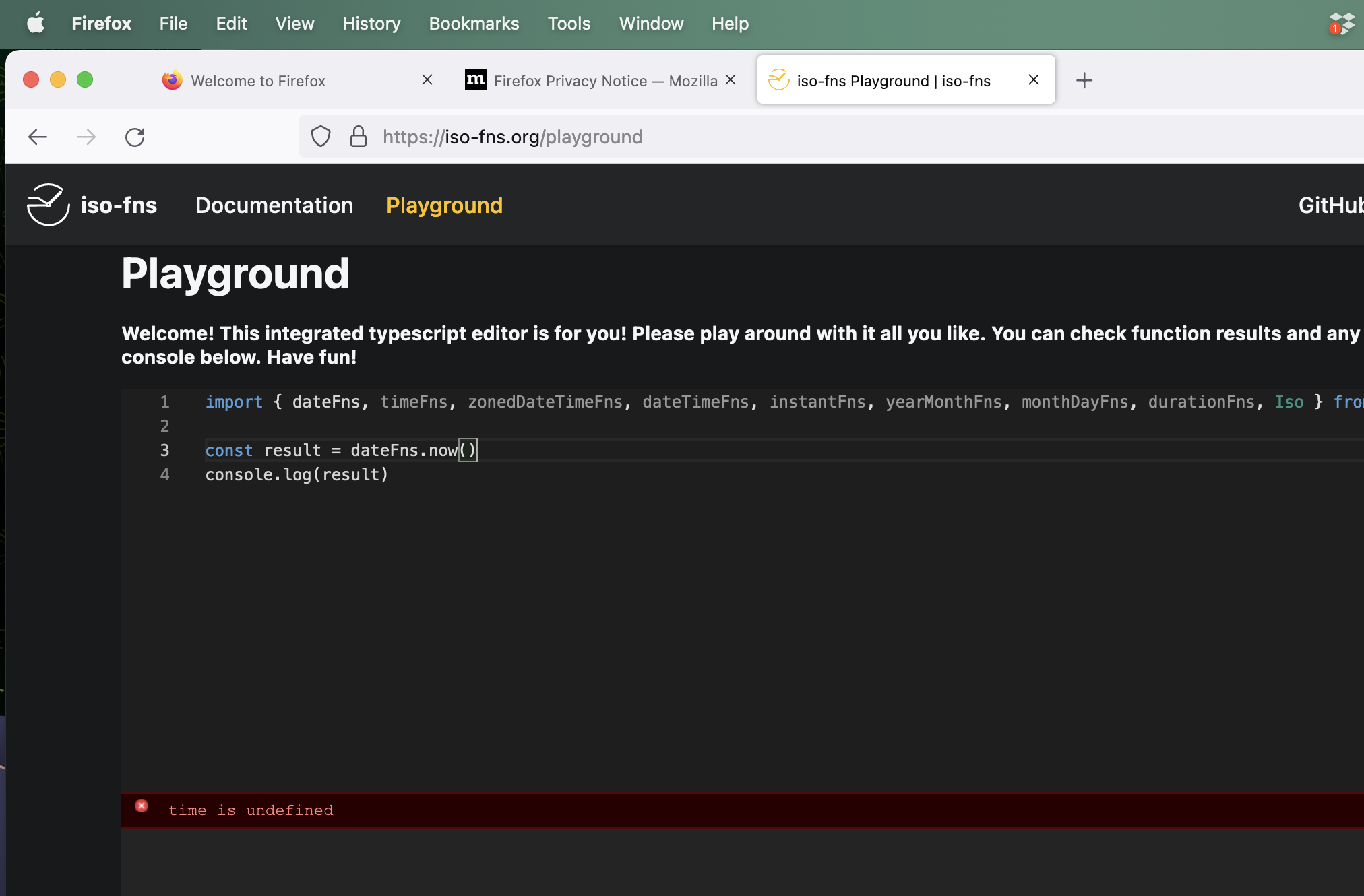Image resolution: width=1364 pixels, height=896 pixels.
Task: Open the Documentation page
Action: [x=274, y=205]
